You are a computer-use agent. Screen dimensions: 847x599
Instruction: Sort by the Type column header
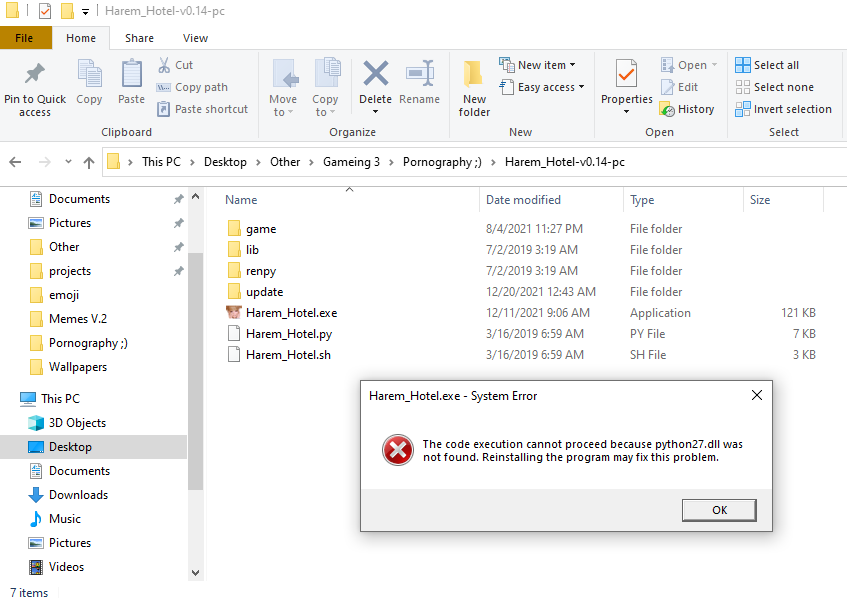point(642,200)
